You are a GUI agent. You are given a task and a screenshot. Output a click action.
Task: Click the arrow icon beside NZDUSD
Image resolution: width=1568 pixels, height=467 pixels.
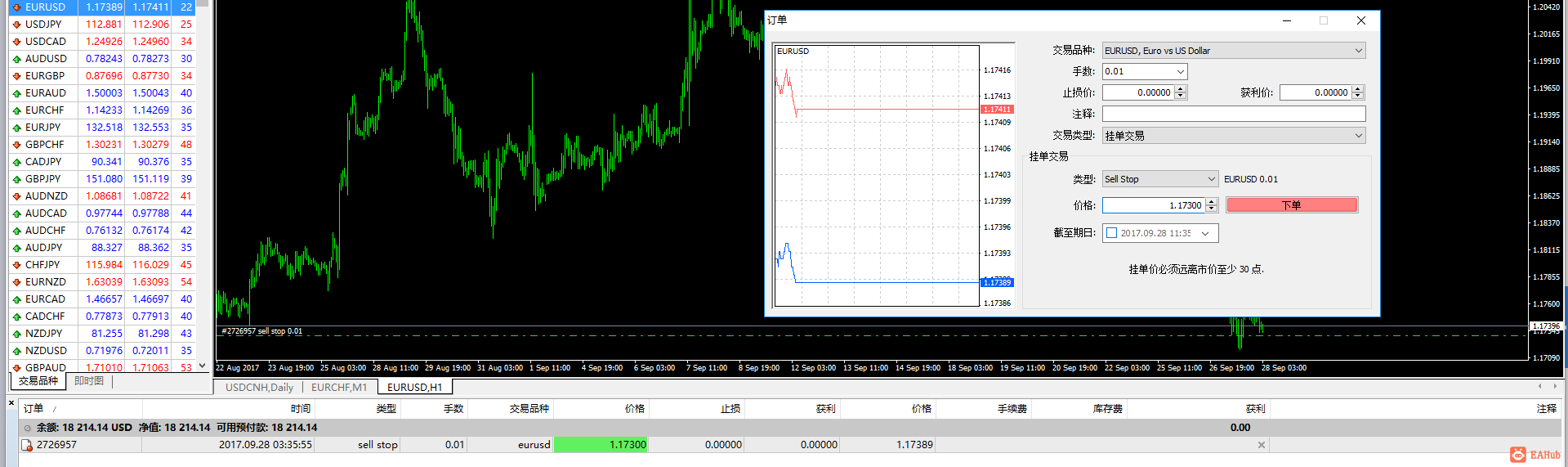tap(16, 351)
